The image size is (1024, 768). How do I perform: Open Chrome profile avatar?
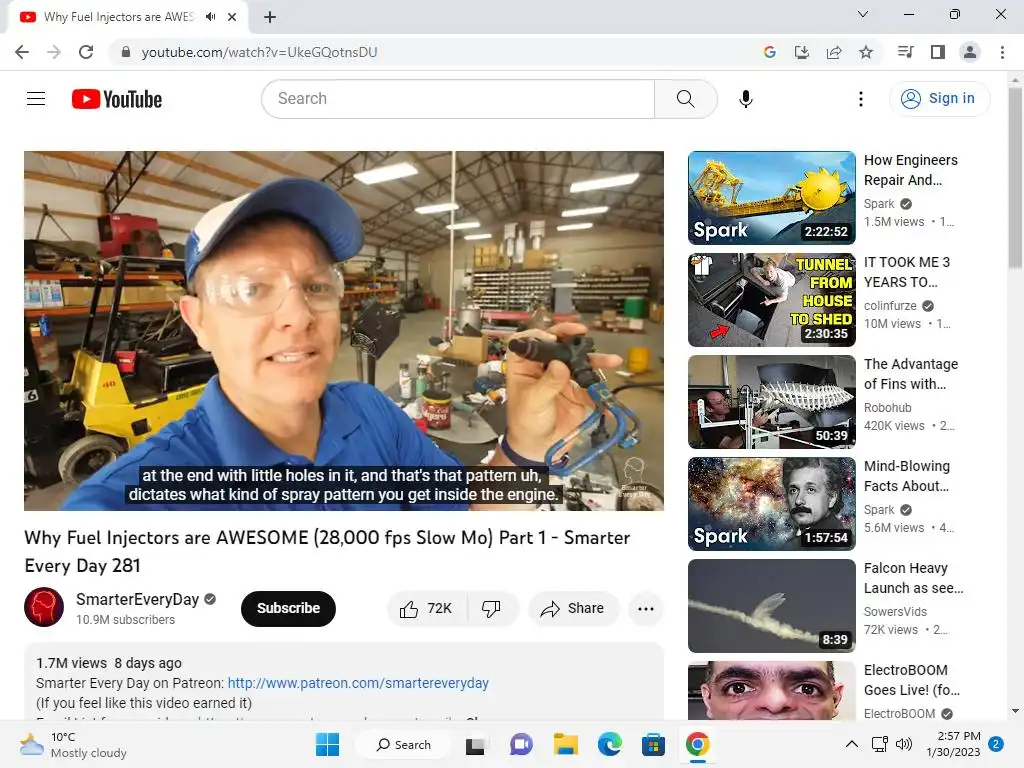(x=970, y=52)
